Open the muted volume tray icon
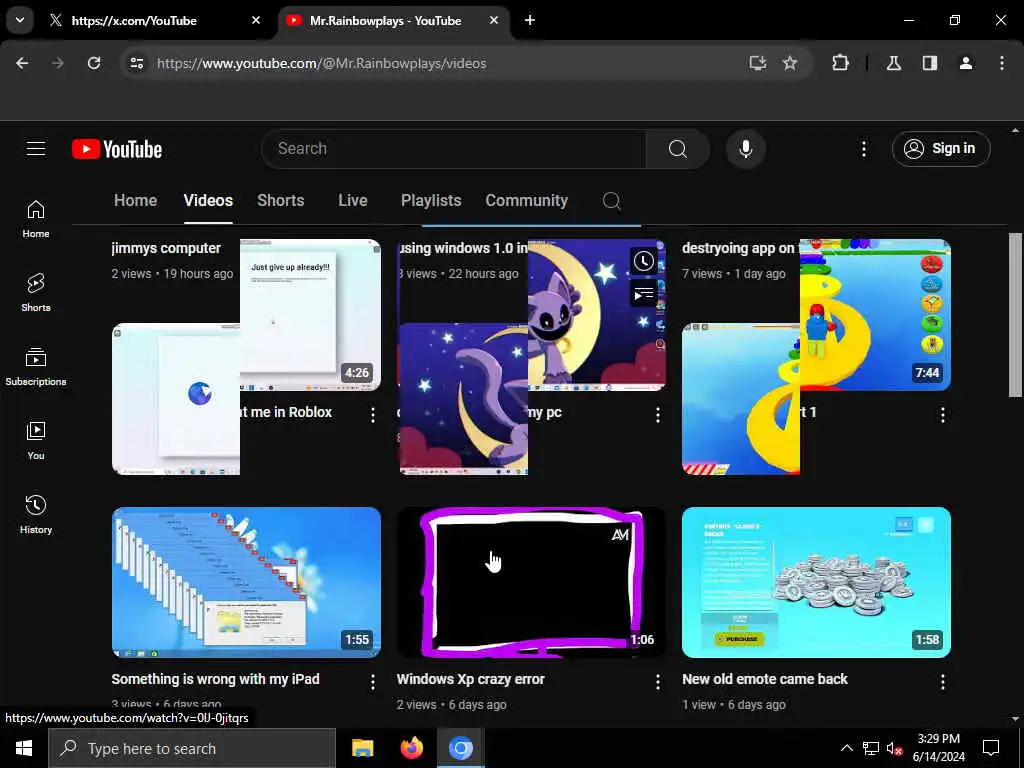The height and width of the screenshot is (768, 1024). tap(894, 748)
